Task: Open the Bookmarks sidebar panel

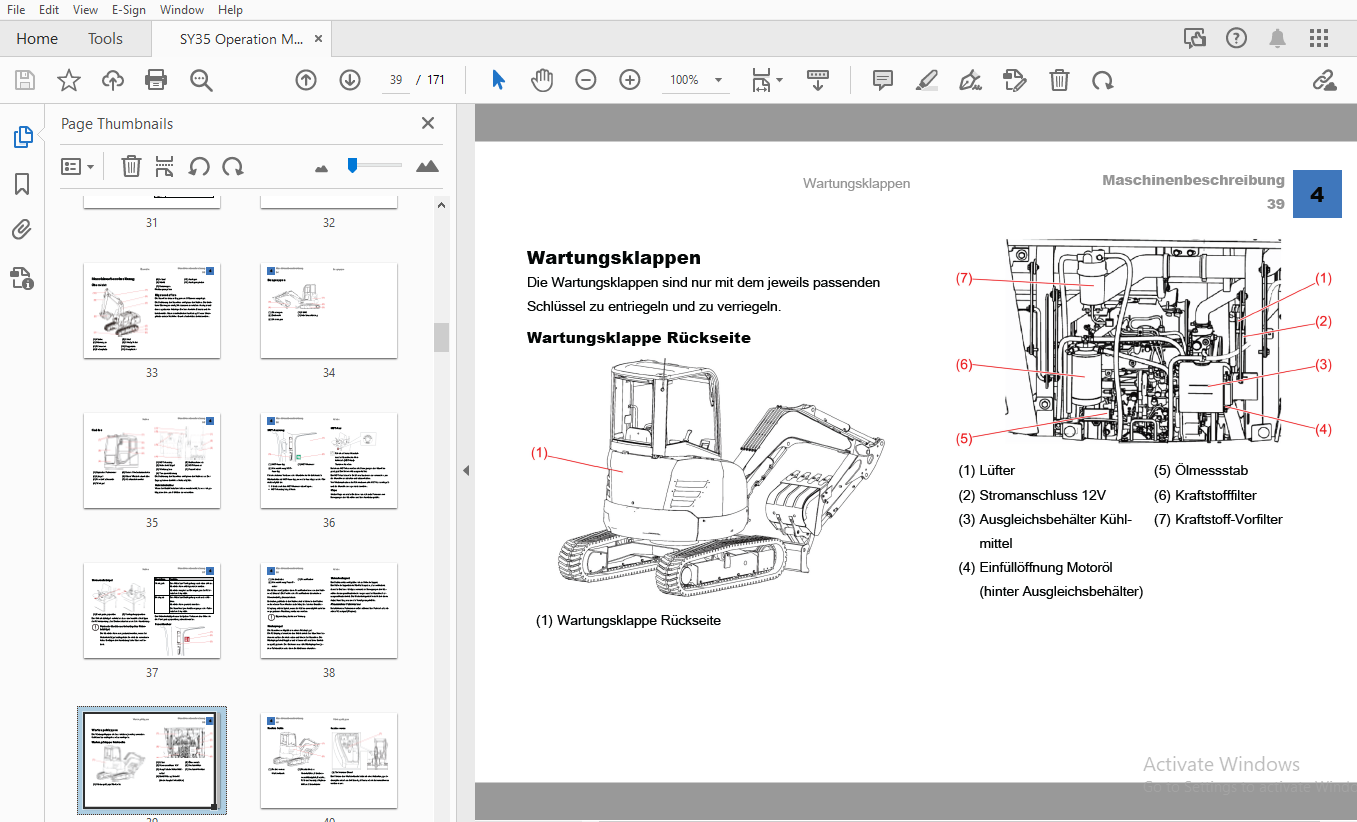Action: tap(22, 184)
